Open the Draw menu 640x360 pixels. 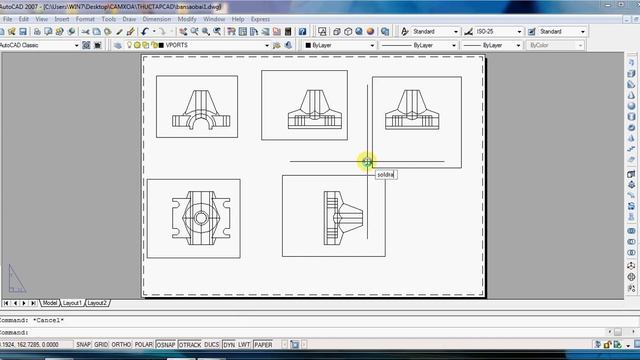click(129, 19)
